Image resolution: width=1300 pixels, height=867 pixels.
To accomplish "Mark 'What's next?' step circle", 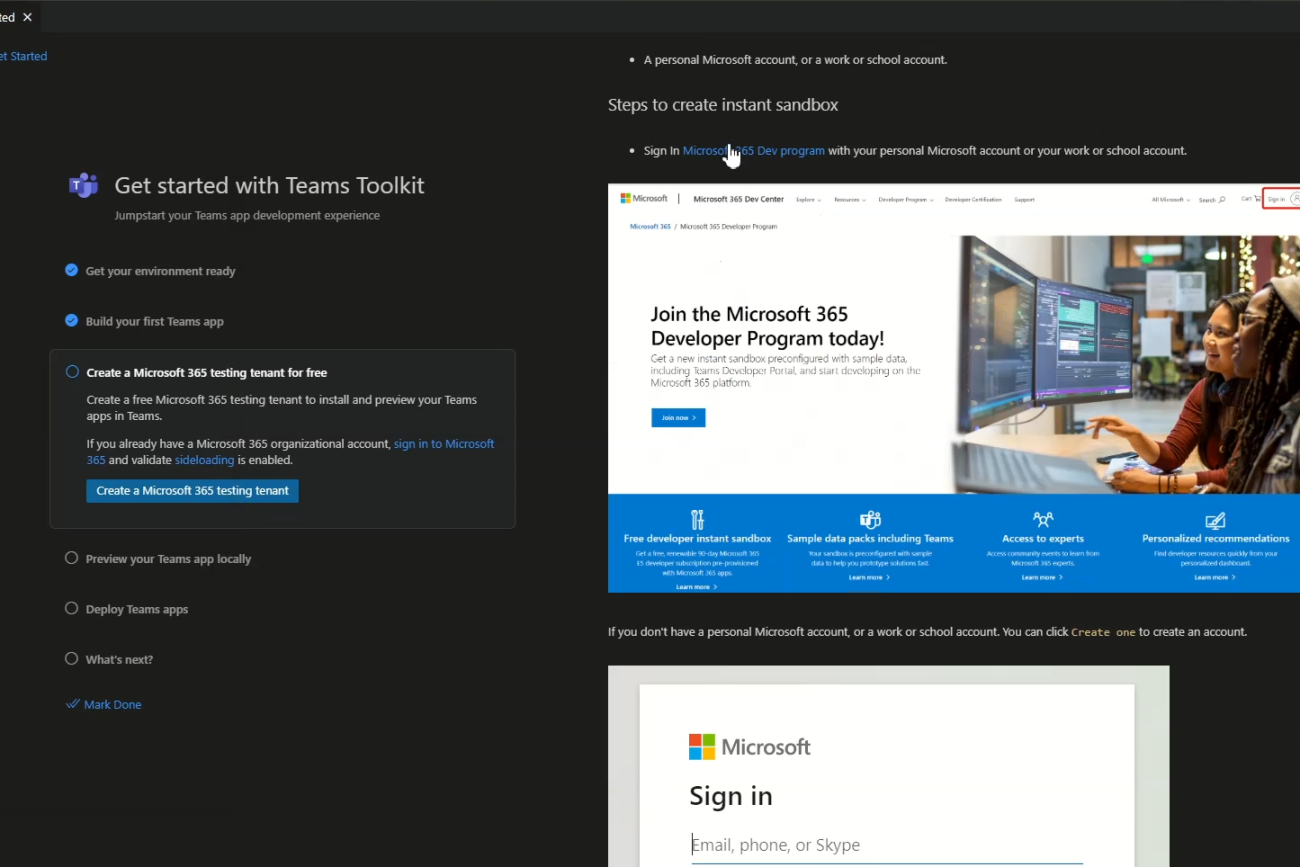I will (71, 658).
